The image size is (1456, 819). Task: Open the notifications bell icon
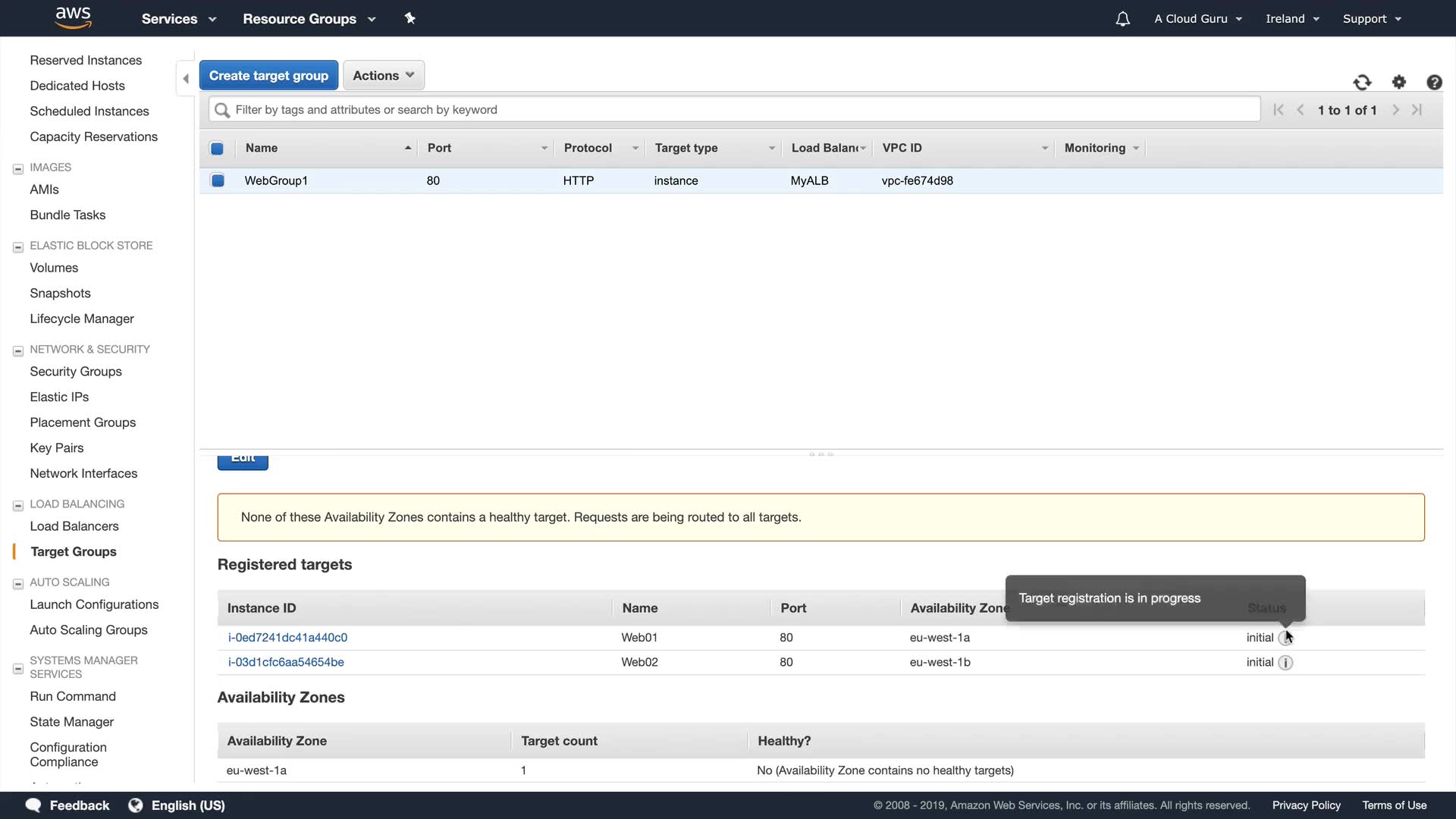[1123, 19]
